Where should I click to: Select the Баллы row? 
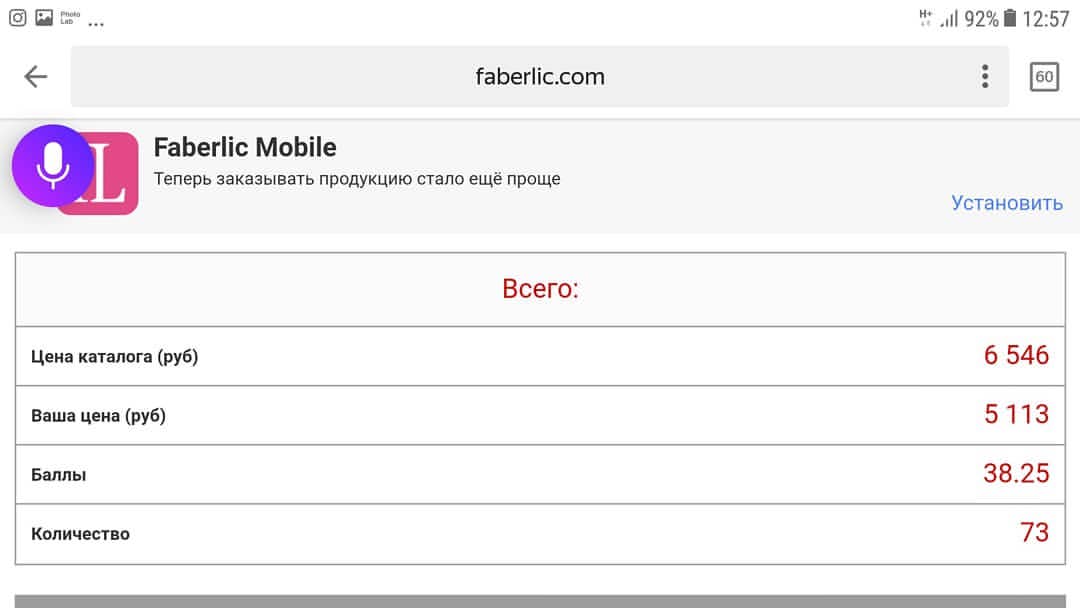[541, 474]
